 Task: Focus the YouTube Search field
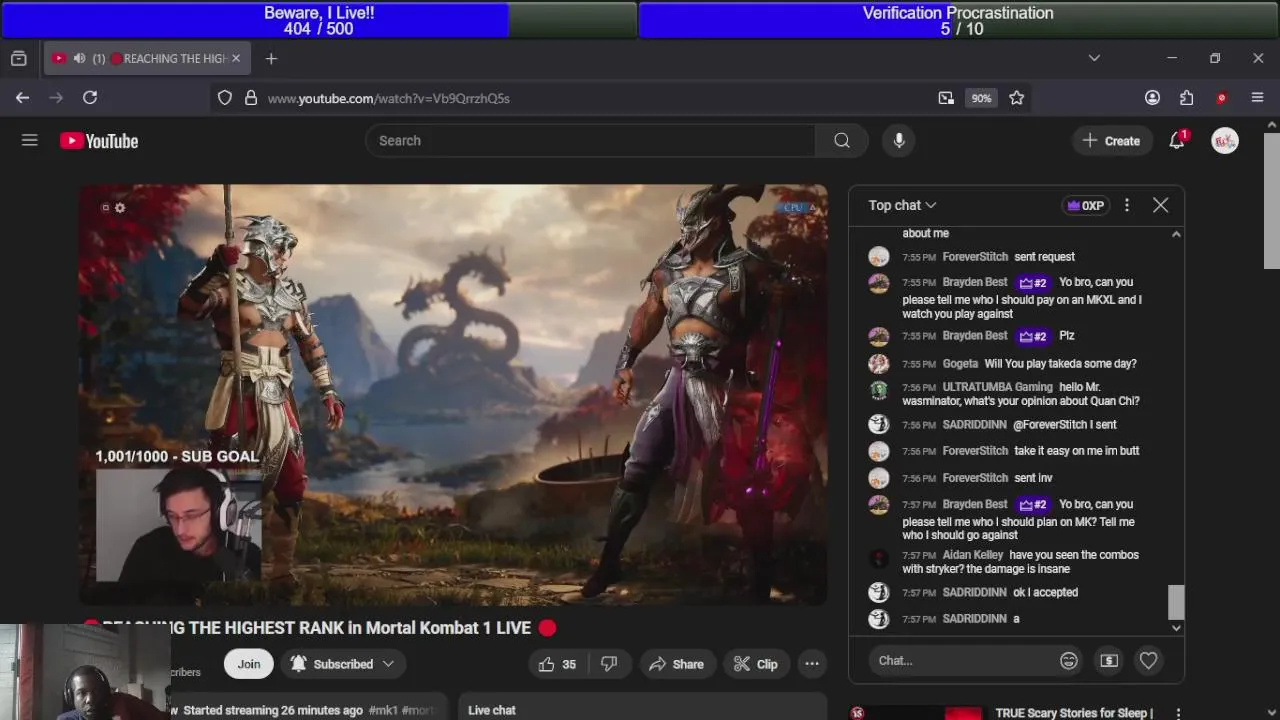pos(590,141)
